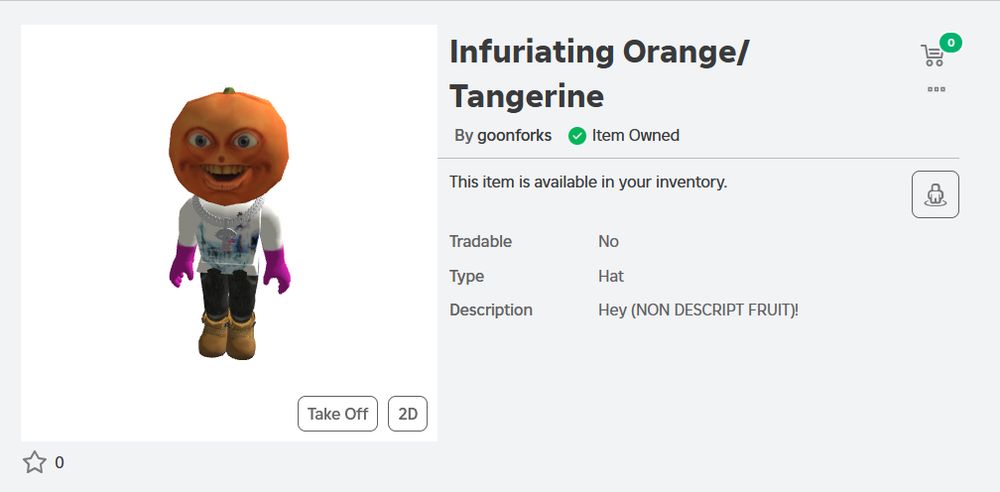Click the Try On avatar icon button
The height and width of the screenshot is (492, 1000).
pyautogui.click(x=935, y=195)
